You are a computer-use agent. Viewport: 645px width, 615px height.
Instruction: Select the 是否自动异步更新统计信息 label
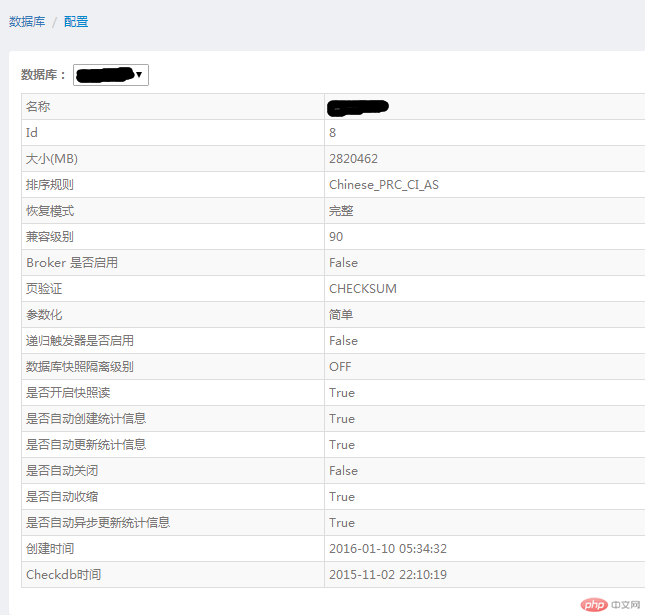click(98, 522)
